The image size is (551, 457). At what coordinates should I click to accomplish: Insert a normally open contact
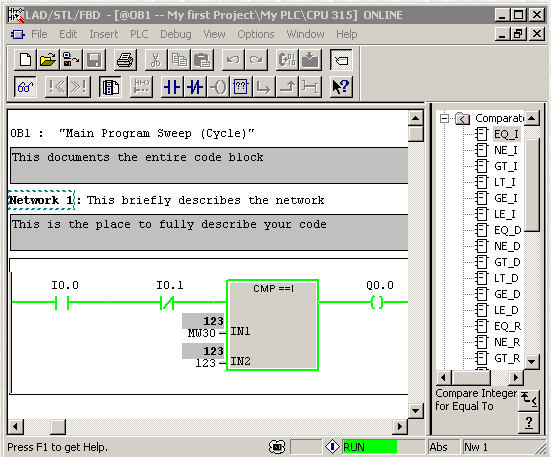click(172, 87)
